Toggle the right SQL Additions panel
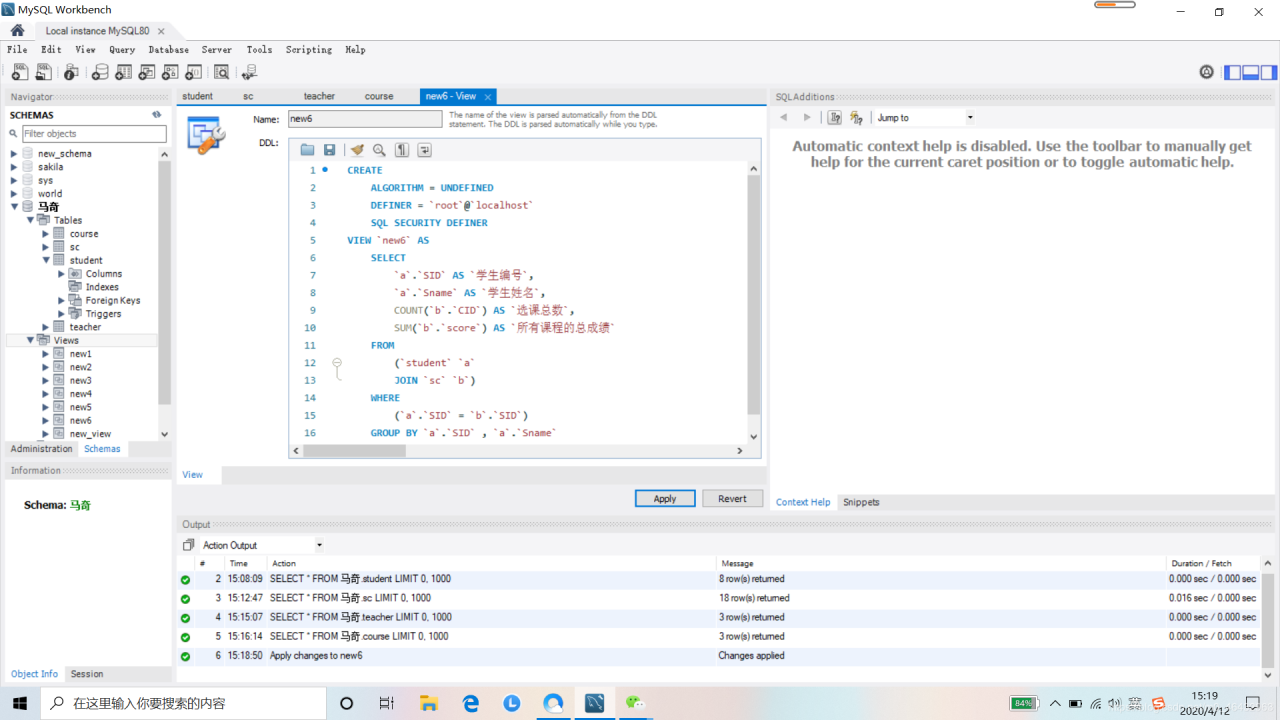The image size is (1280, 720). coord(1269,72)
